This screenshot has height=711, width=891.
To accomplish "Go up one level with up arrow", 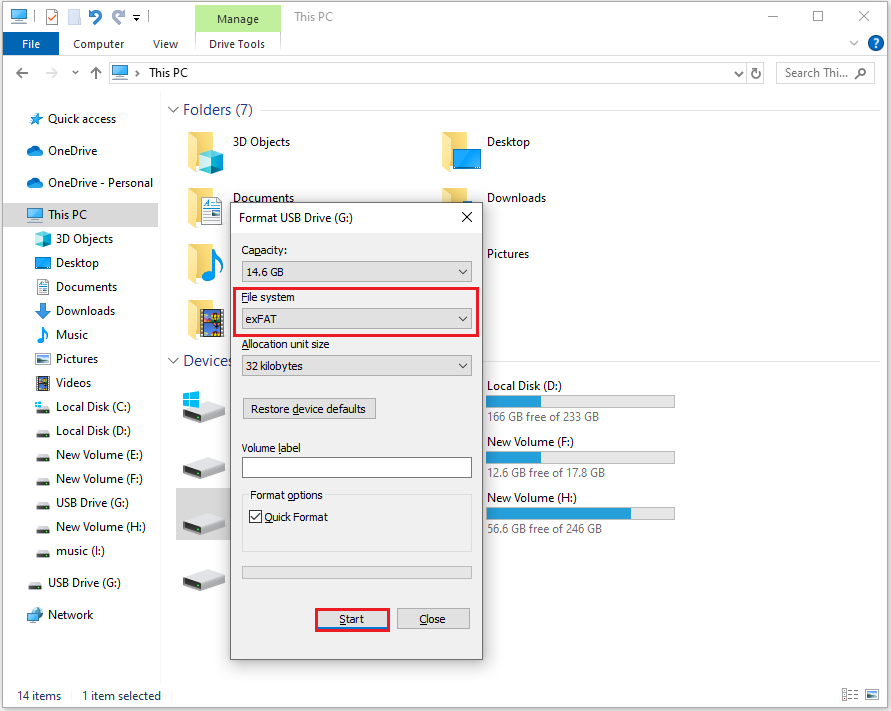I will [95, 73].
